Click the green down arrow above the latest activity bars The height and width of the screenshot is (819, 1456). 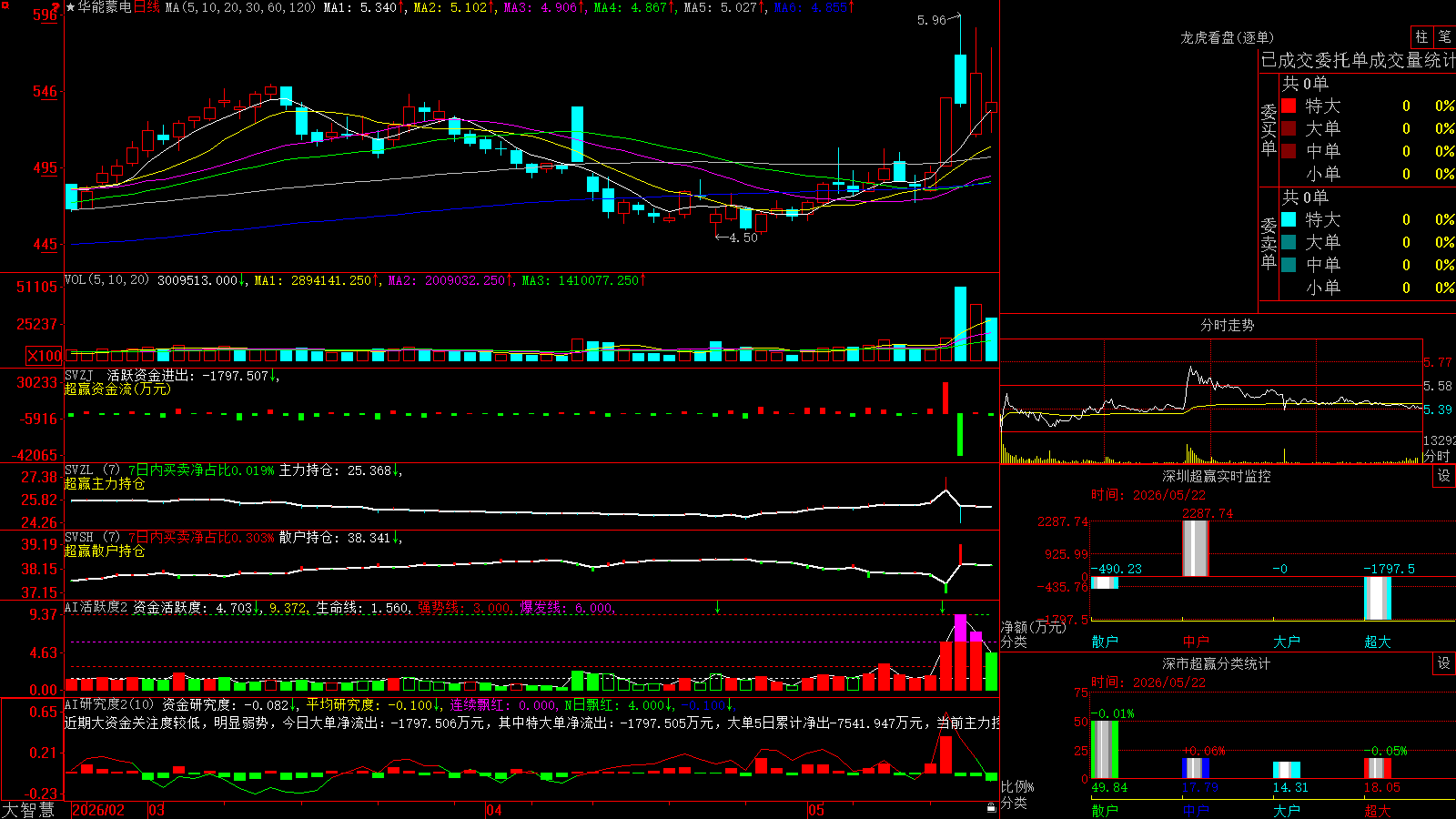tap(942, 607)
